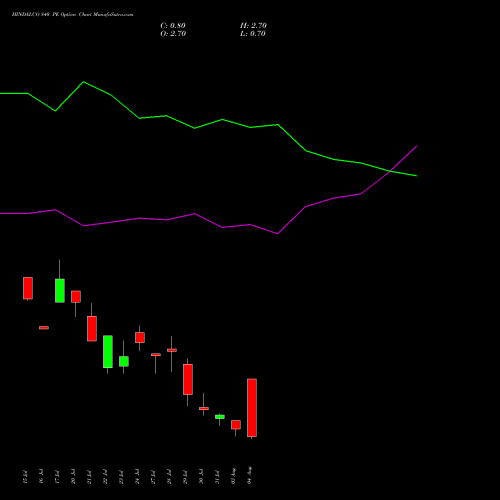
Task: Click where green and purple lines cross
Action: [391, 171]
